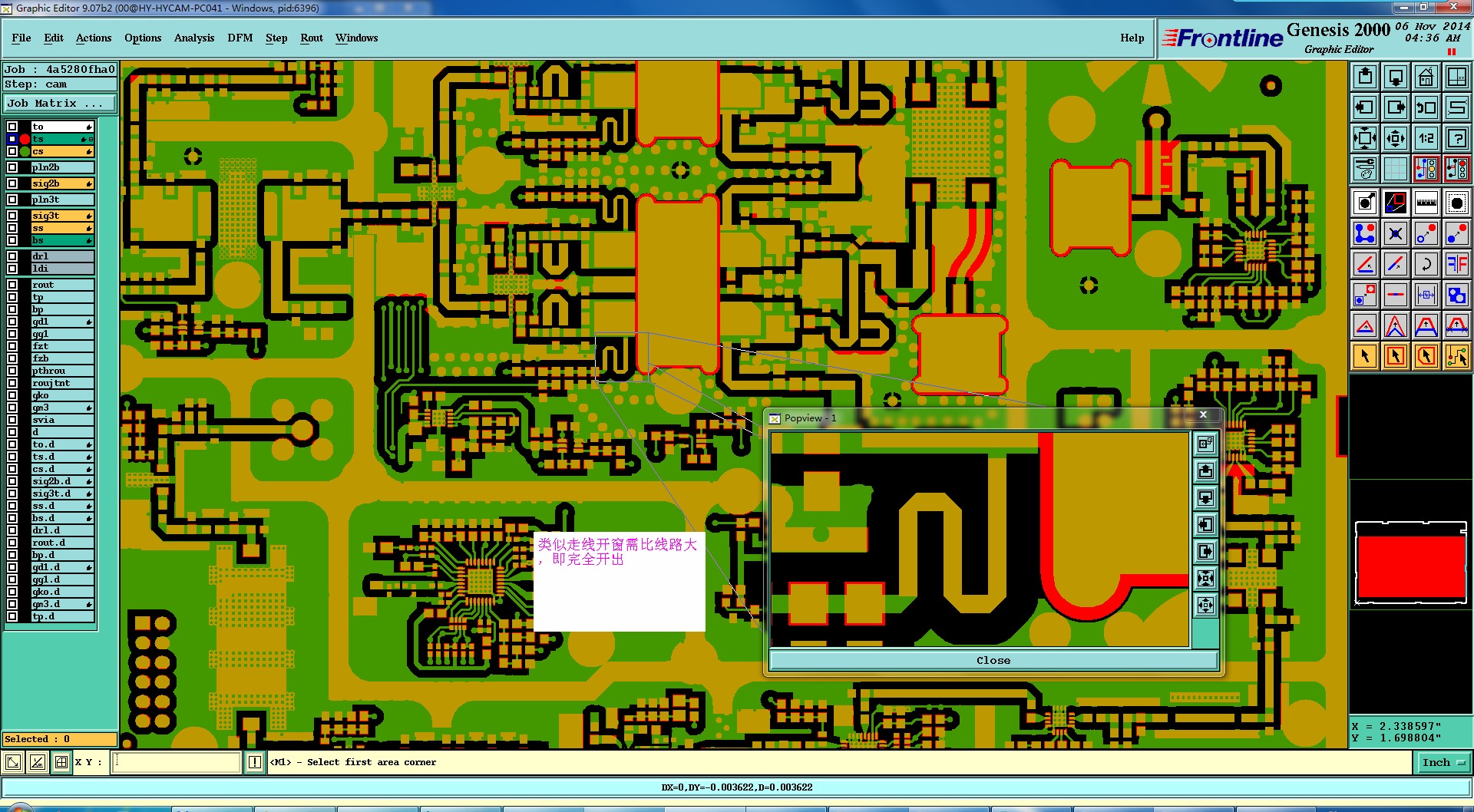Select the sig2b.d layer name
The height and width of the screenshot is (812, 1474).
(62, 481)
